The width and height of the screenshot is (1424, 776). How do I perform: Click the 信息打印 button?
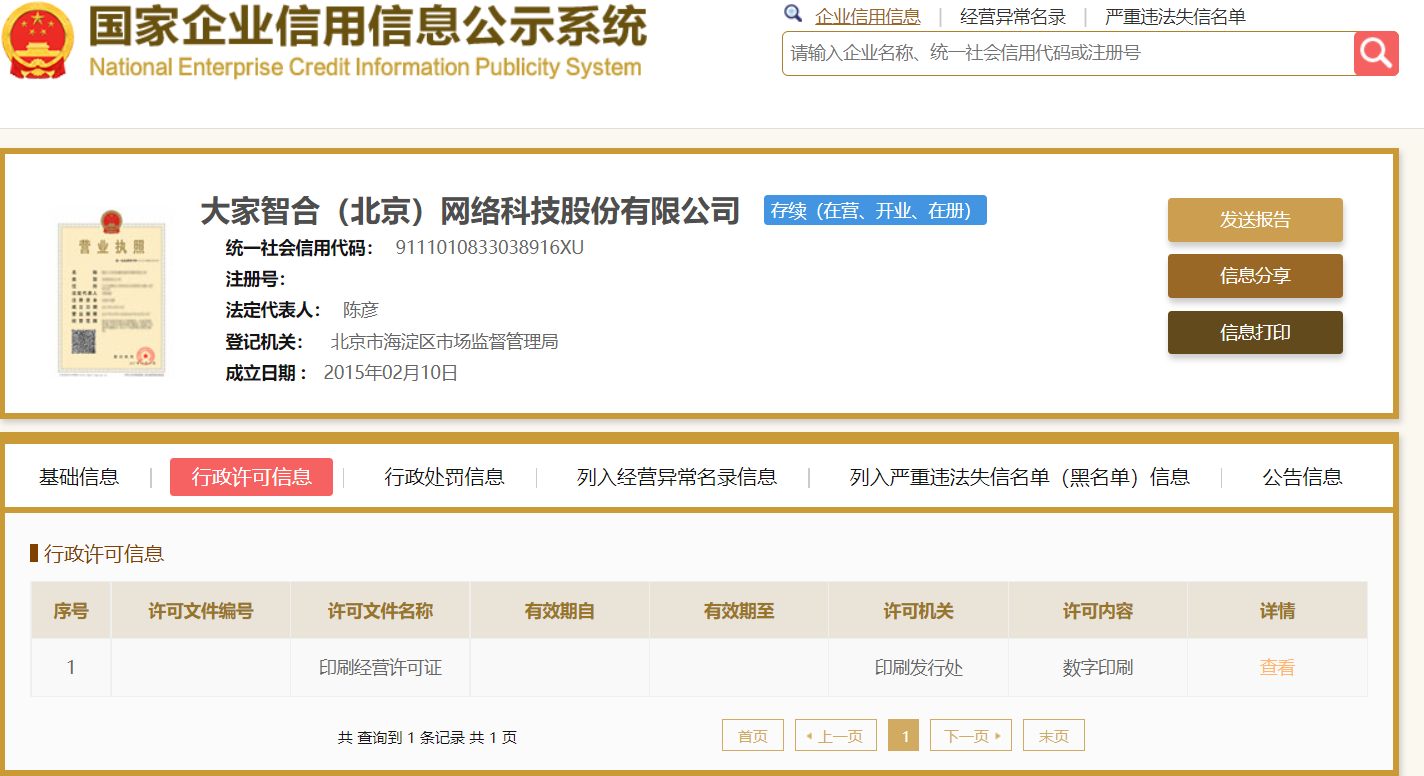tap(1255, 333)
